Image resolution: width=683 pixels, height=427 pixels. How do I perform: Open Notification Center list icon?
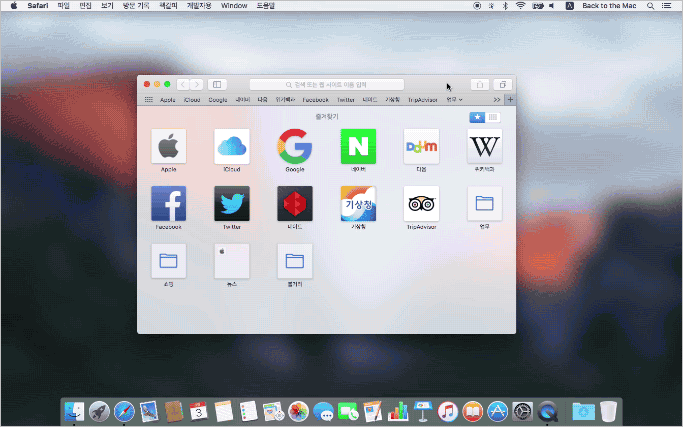(666, 6)
